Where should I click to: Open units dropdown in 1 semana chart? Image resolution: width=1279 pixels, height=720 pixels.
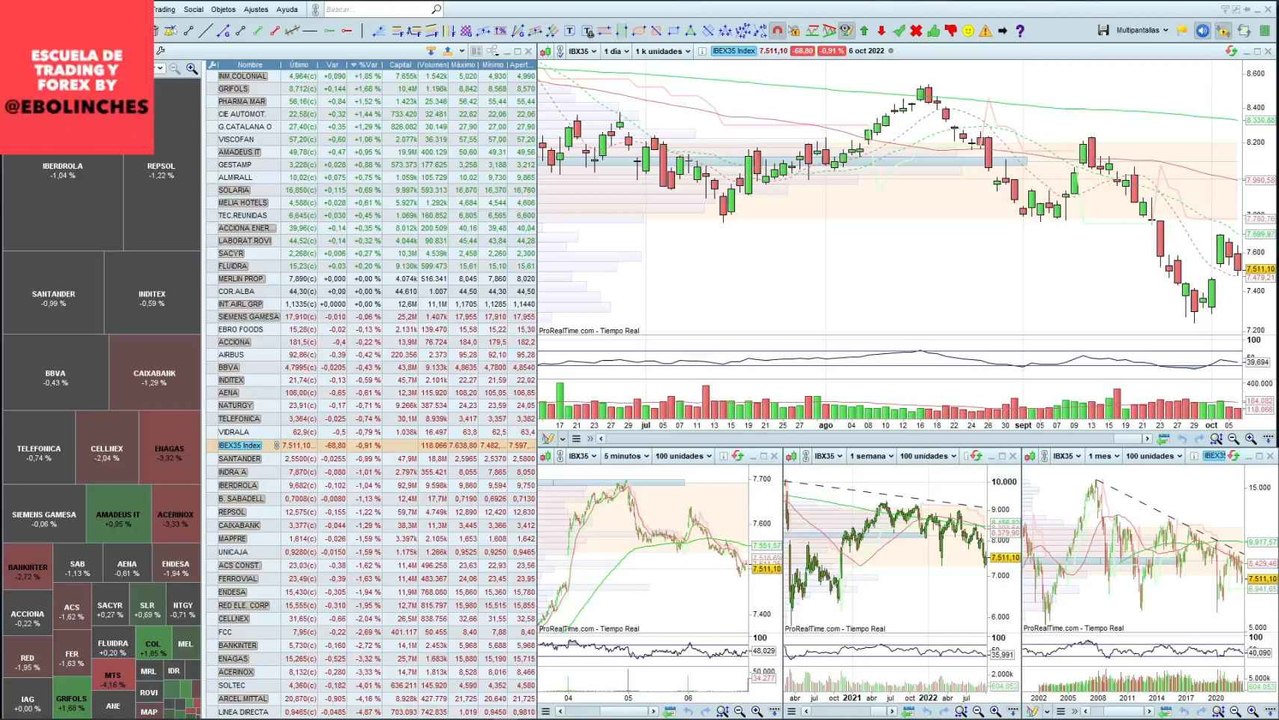coord(928,456)
